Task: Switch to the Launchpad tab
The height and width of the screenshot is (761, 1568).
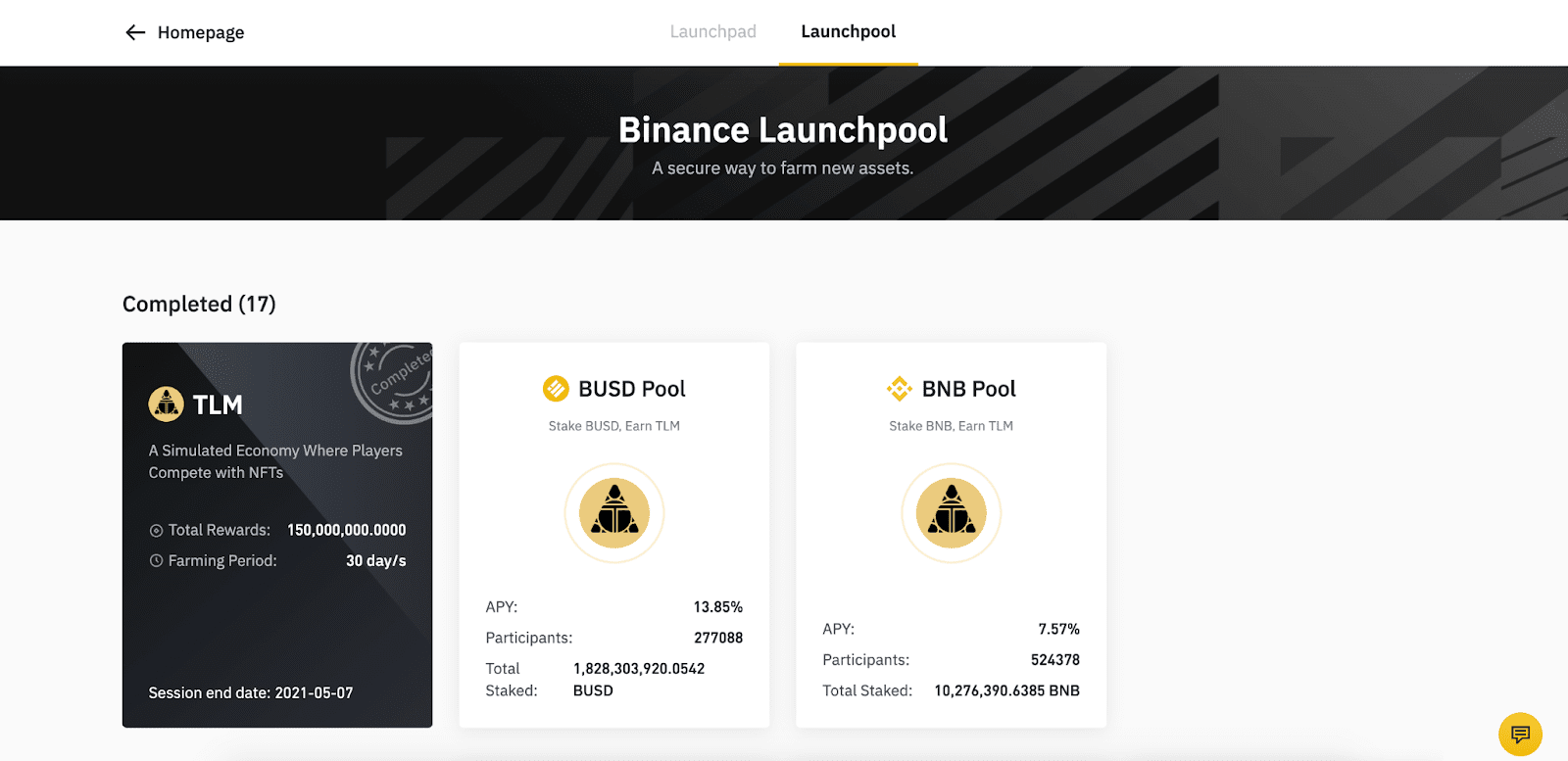Action: click(712, 31)
